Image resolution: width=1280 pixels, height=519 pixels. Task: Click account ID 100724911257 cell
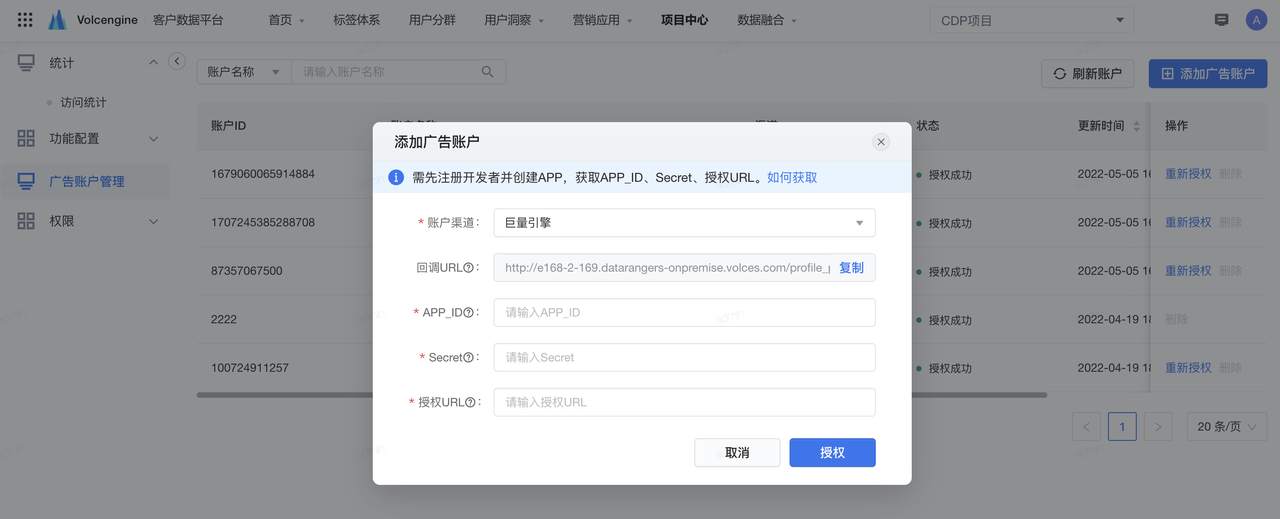(x=250, y=368)
